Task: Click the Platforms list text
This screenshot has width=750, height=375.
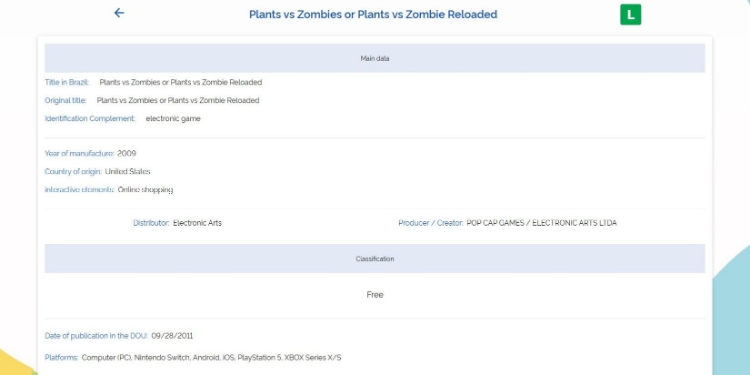Action: coord(211,358)
